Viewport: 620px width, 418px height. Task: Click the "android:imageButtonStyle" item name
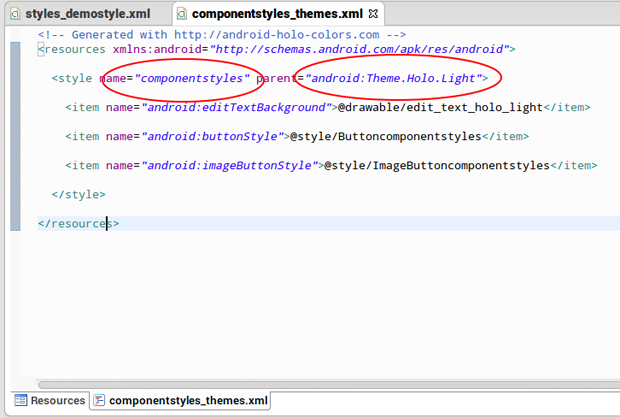click(x=229, y=166)
